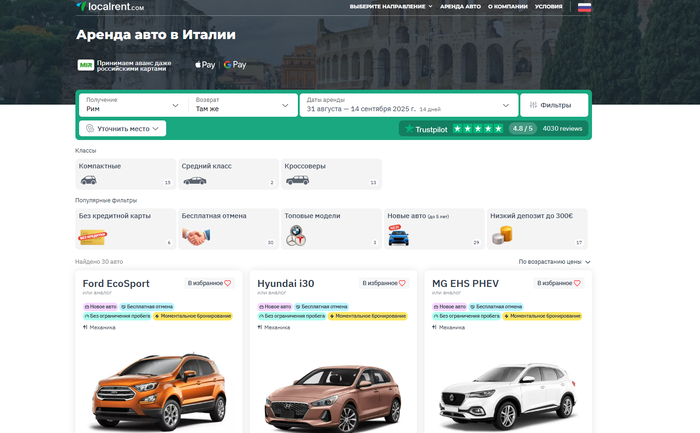Add Hyundai i30 to В избранное
Screen dimensions: 700x433
(384, 283)
